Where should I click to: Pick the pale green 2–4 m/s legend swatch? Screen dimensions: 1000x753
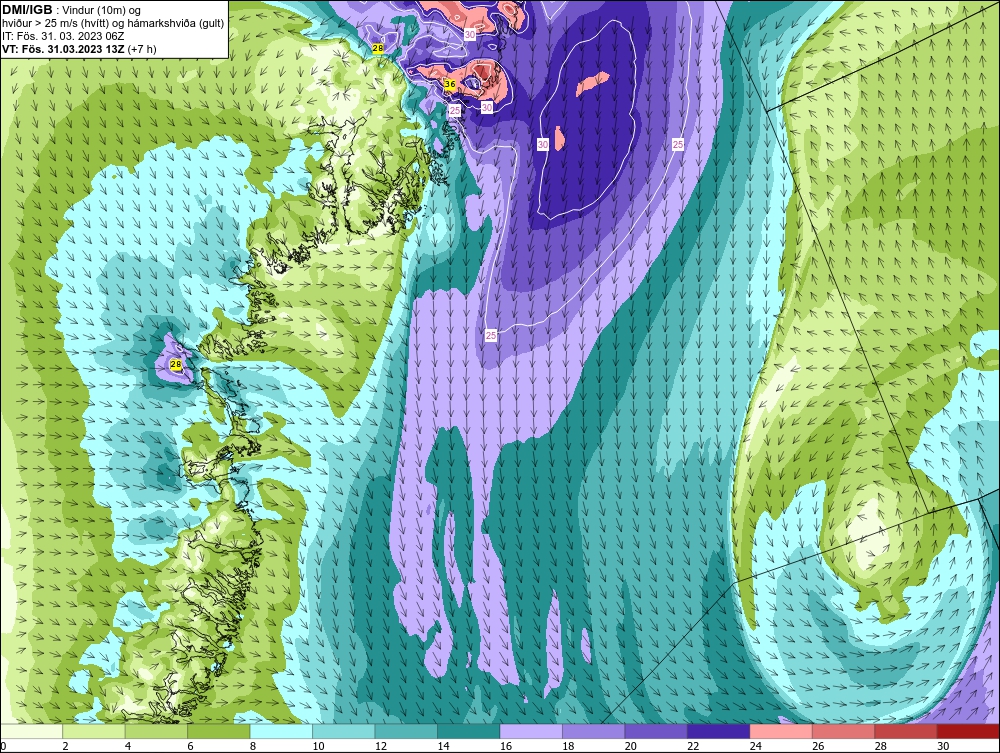coord(94,731)
